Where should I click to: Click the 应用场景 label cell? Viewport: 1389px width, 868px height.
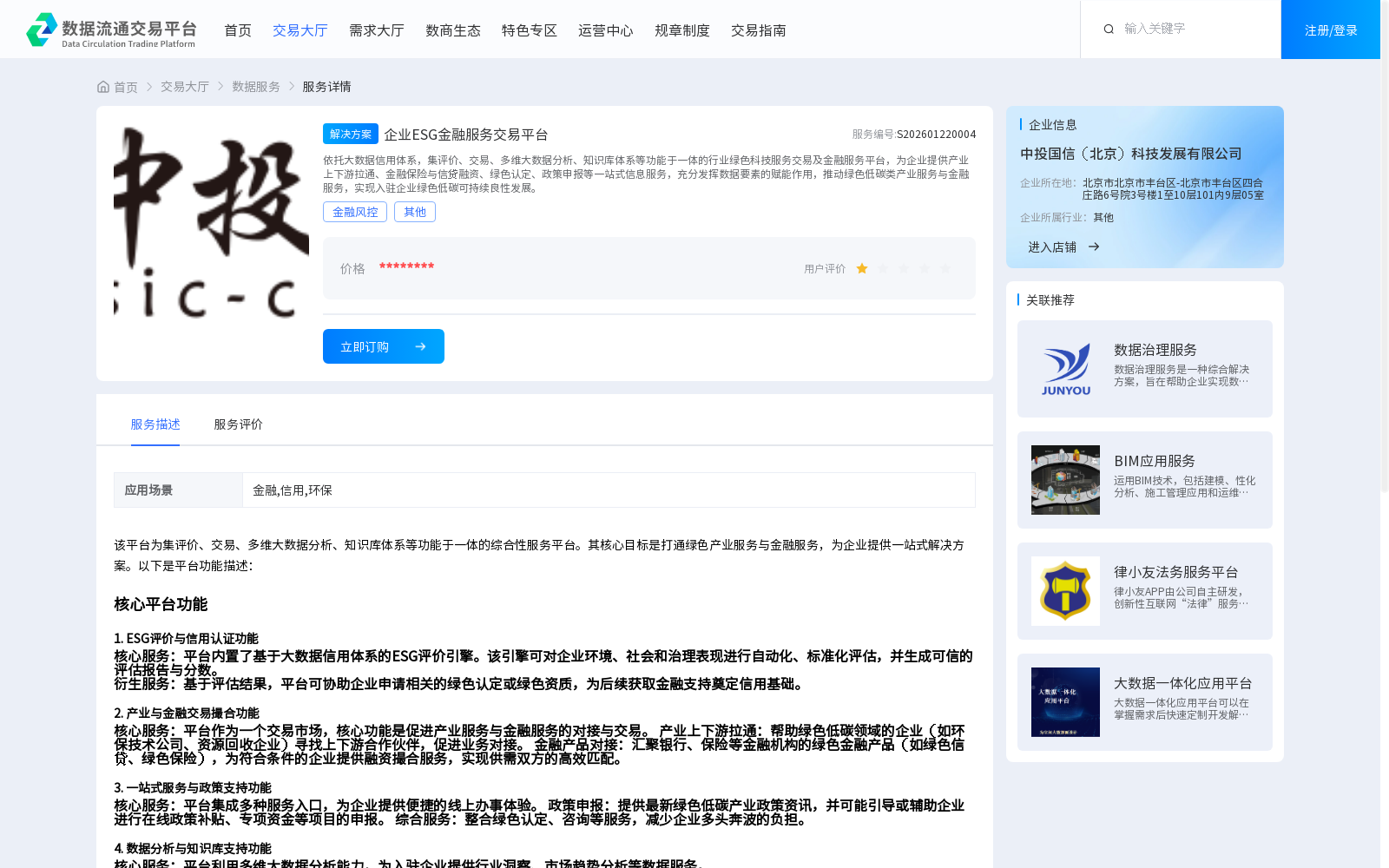[x=178, y=490]
